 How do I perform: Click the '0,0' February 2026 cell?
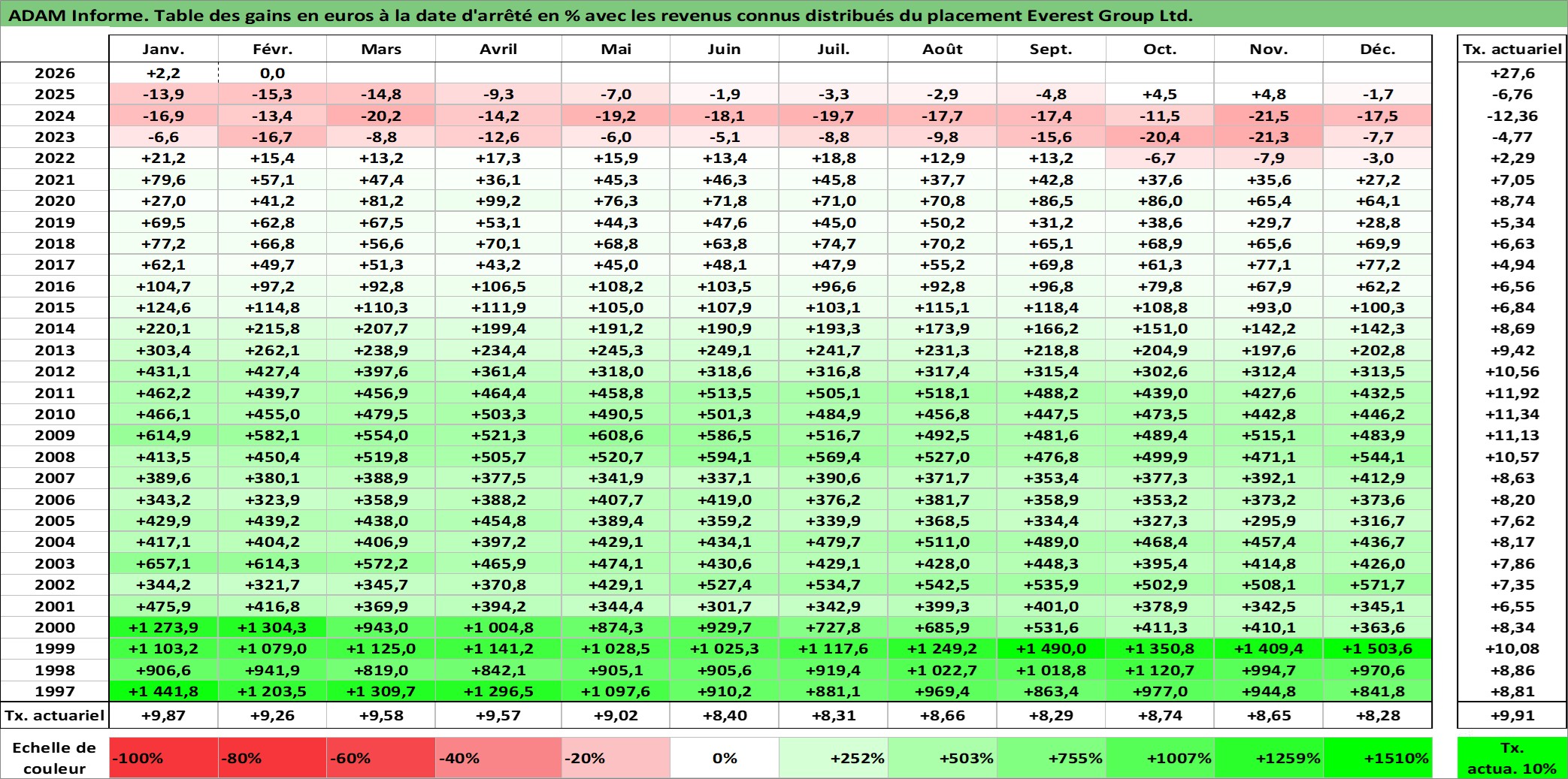point(272,73)
